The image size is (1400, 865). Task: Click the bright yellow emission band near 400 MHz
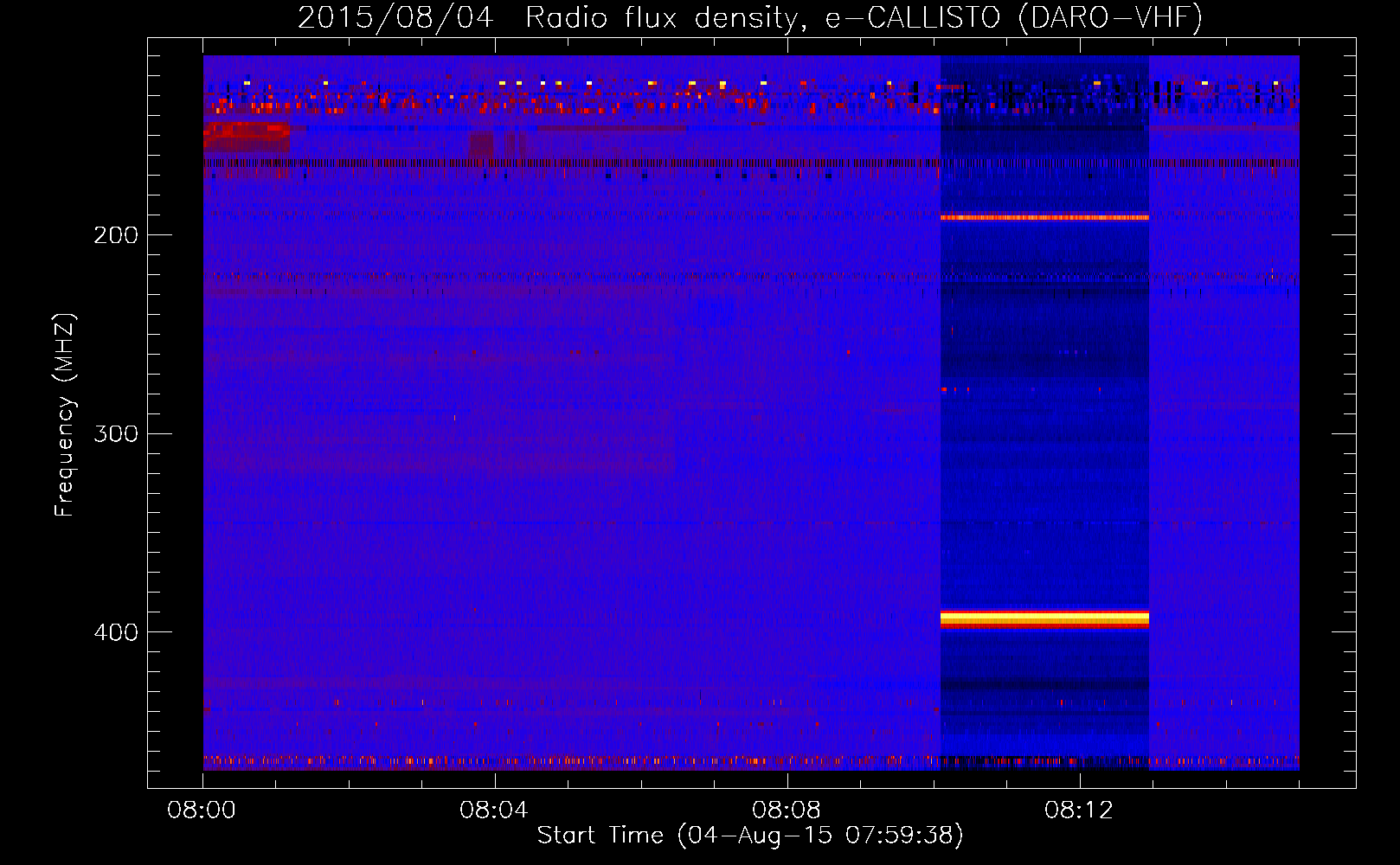1044,618
